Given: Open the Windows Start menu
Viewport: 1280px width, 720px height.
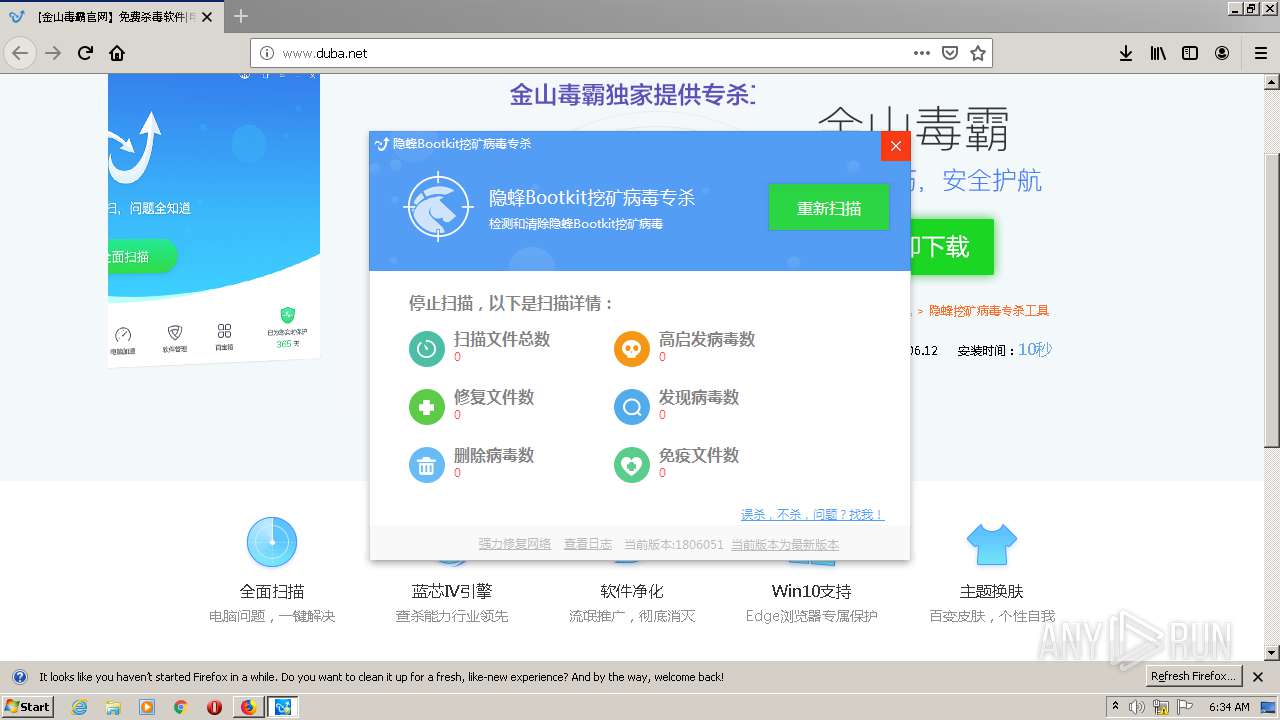Looking at the screenshot, I should [27, 706].
